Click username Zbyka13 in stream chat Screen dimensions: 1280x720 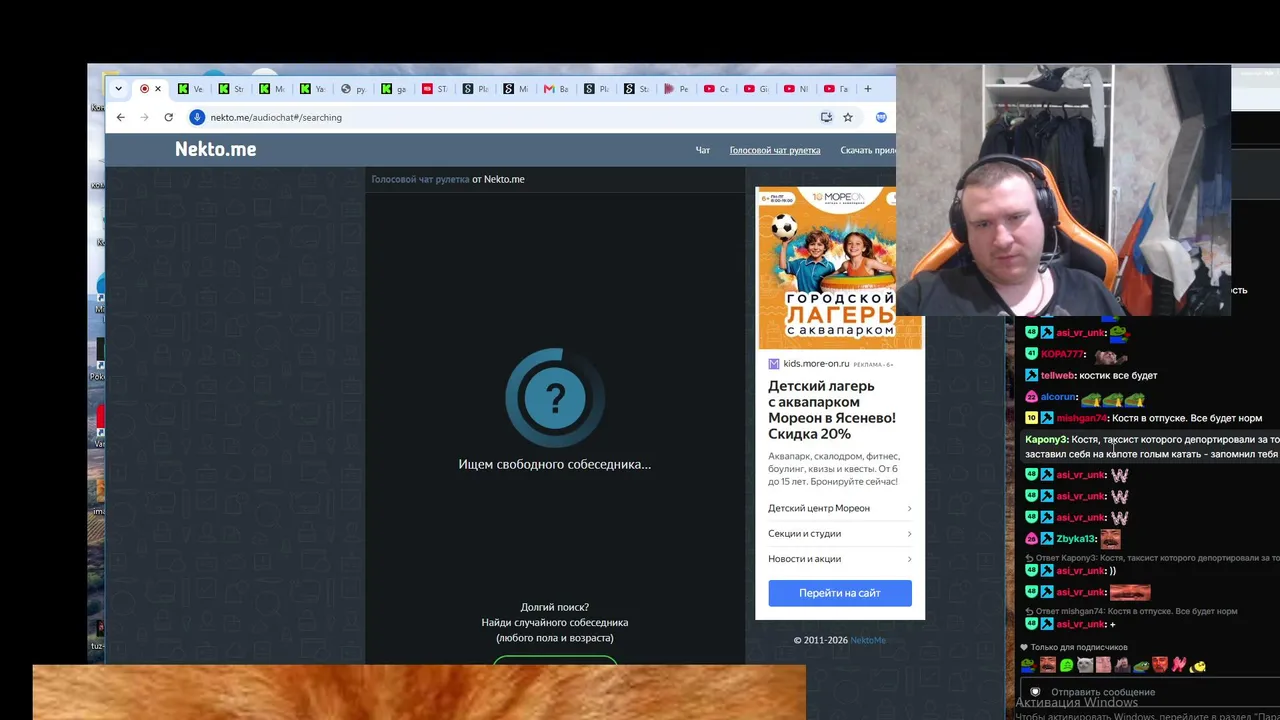[1076, 539]
